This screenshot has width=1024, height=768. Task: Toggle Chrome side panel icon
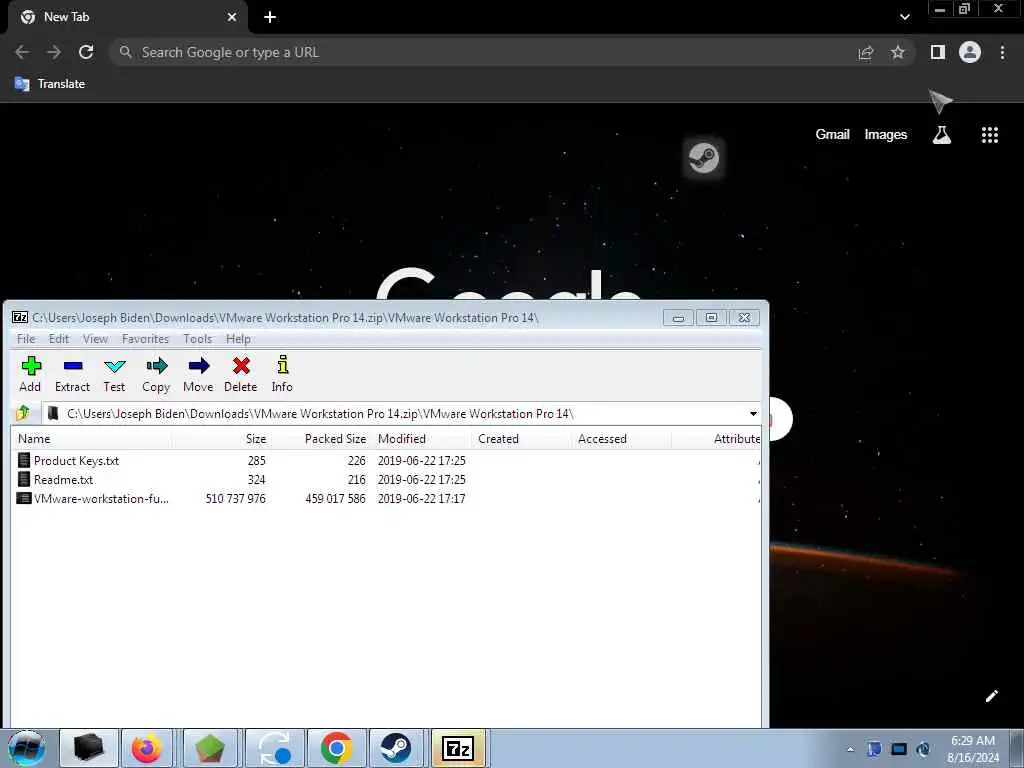click(938, 52)
